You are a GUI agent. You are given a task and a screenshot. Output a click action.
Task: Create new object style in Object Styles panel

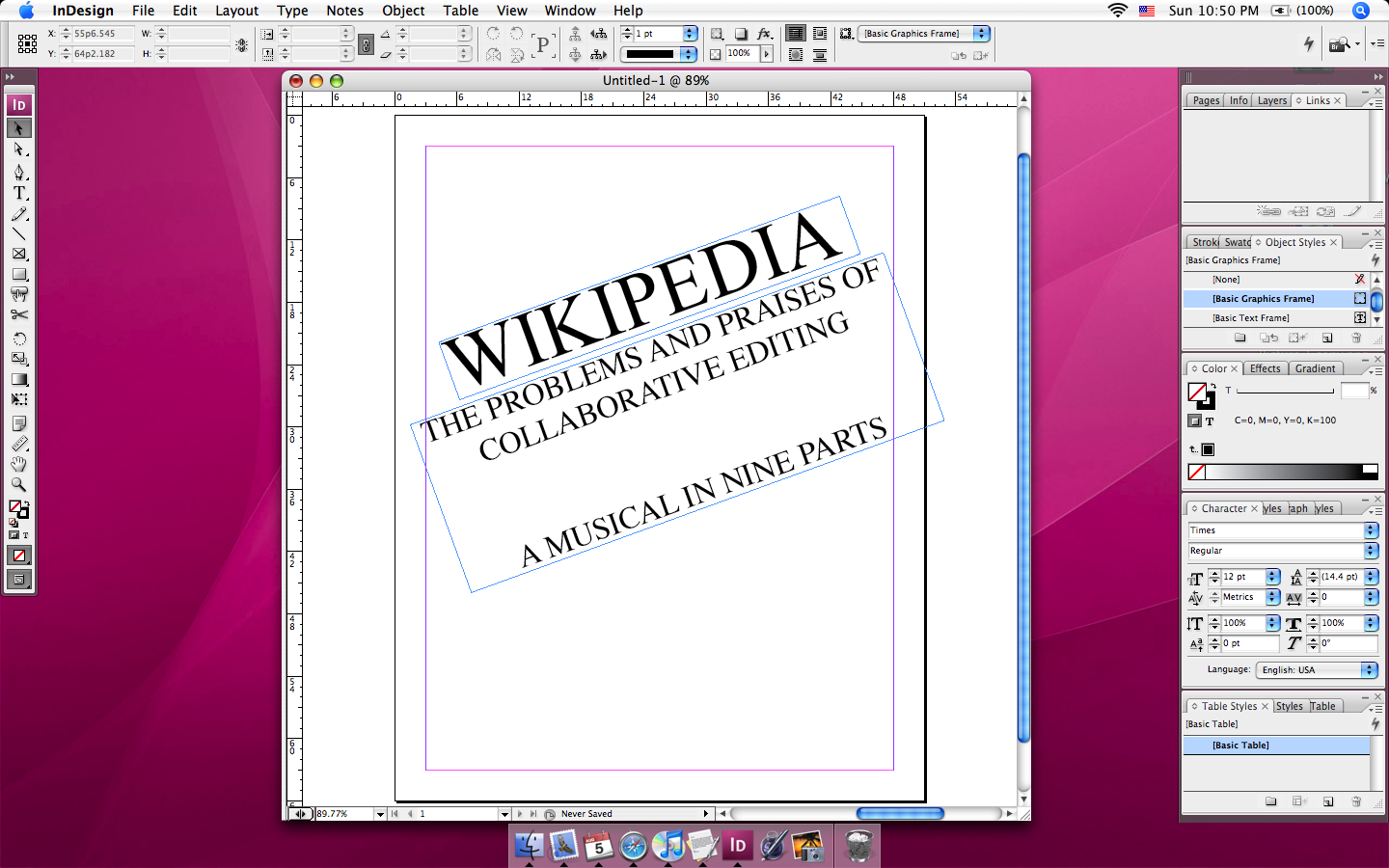point(1327,338)
